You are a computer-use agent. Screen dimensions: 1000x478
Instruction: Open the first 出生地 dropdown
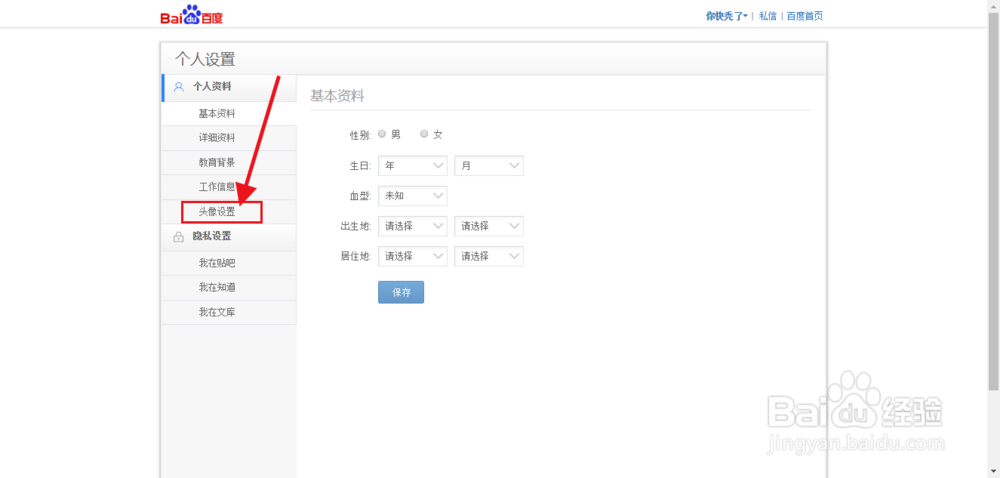(x=413, y=226)
